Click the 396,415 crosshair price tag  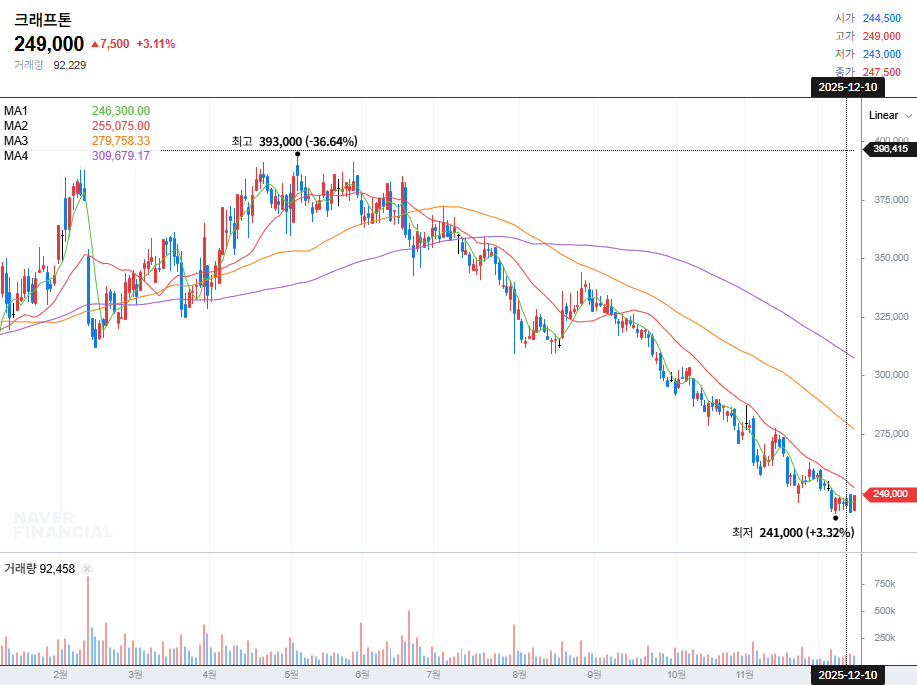(888, 149)
